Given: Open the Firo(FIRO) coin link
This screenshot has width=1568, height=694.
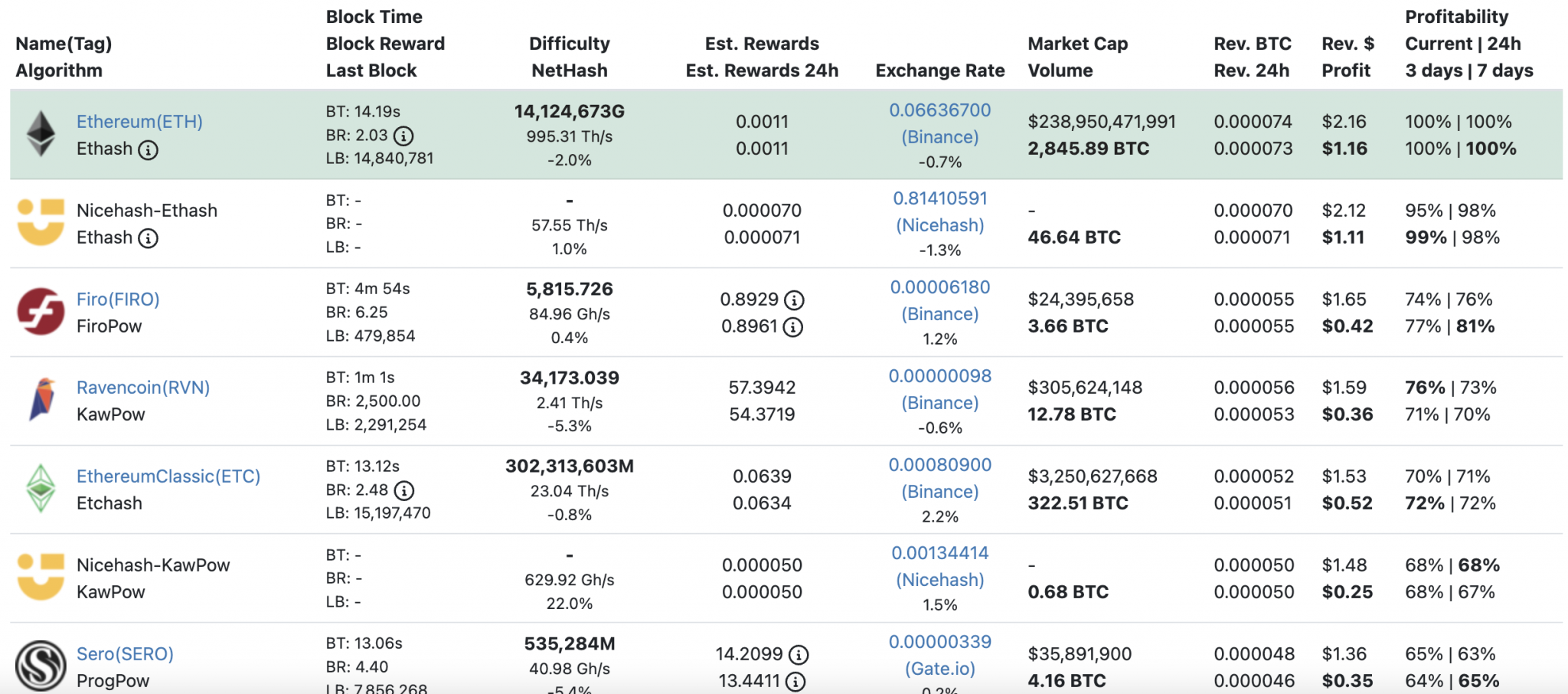Looking at the screenshot, I should click(118, 300).
